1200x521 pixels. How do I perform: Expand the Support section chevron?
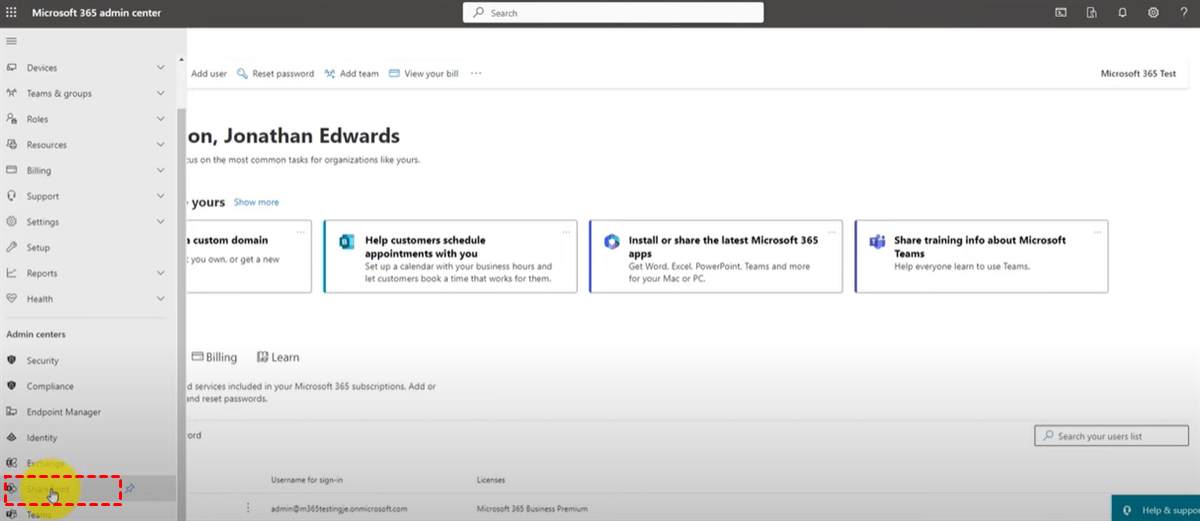(x=161, y=196)
